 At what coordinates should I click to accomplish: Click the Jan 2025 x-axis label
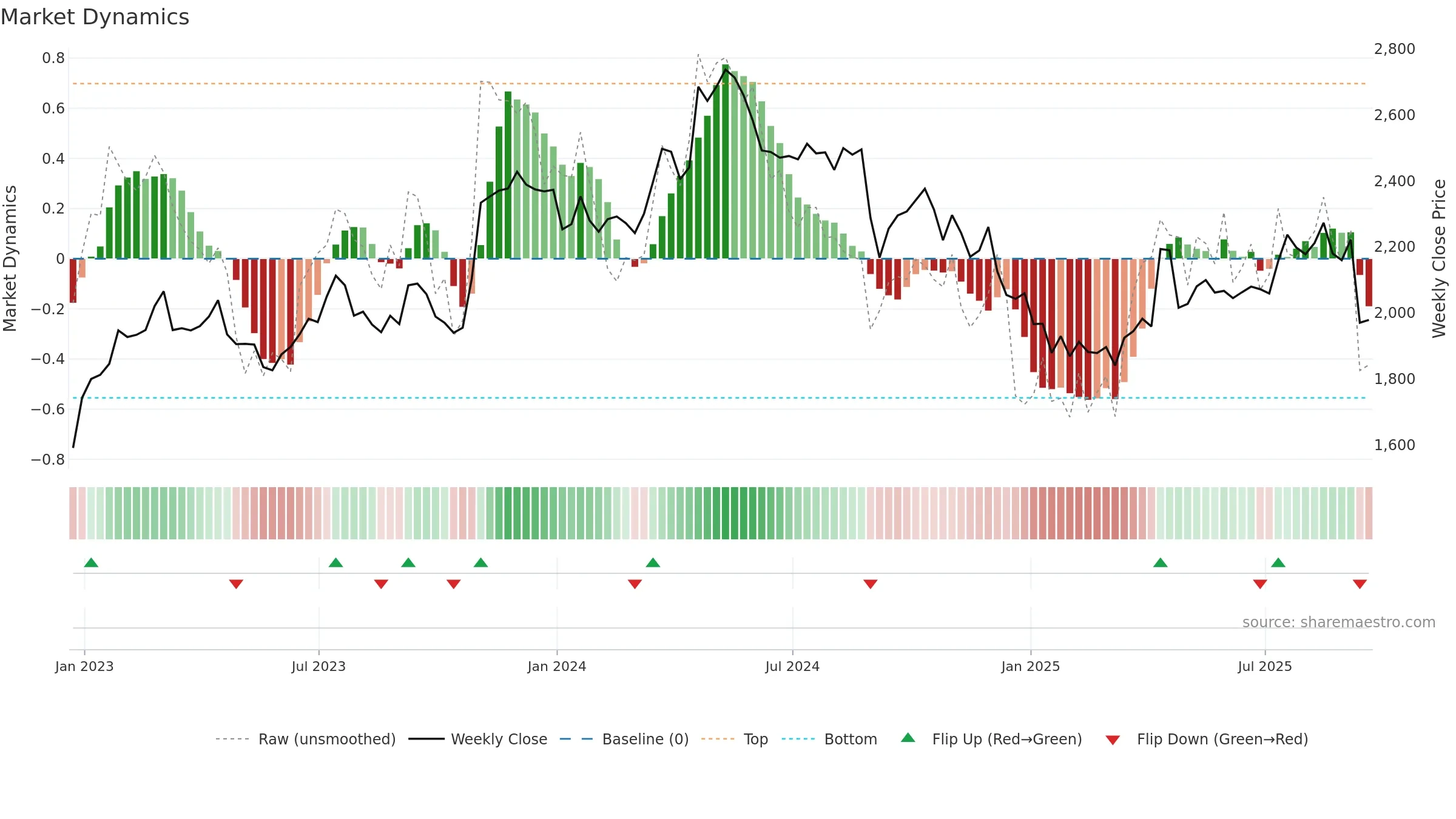(1031, 666)
